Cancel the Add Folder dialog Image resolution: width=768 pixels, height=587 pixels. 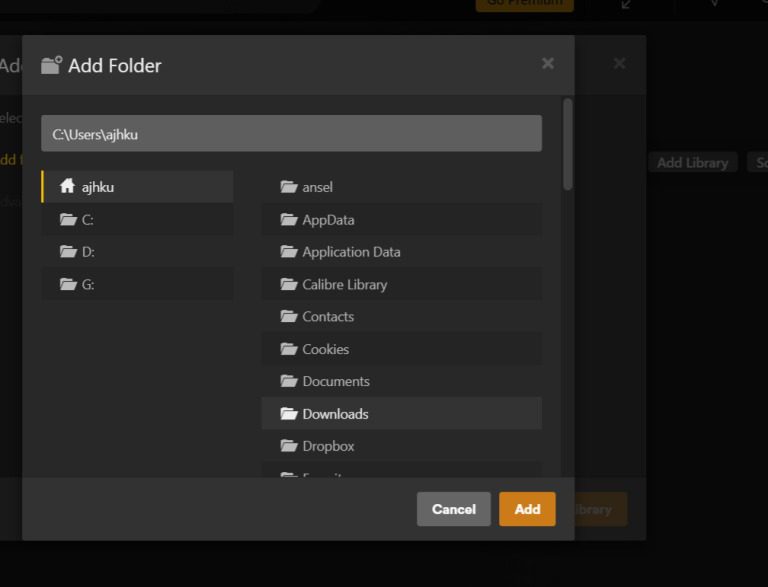tap(453, 509)
